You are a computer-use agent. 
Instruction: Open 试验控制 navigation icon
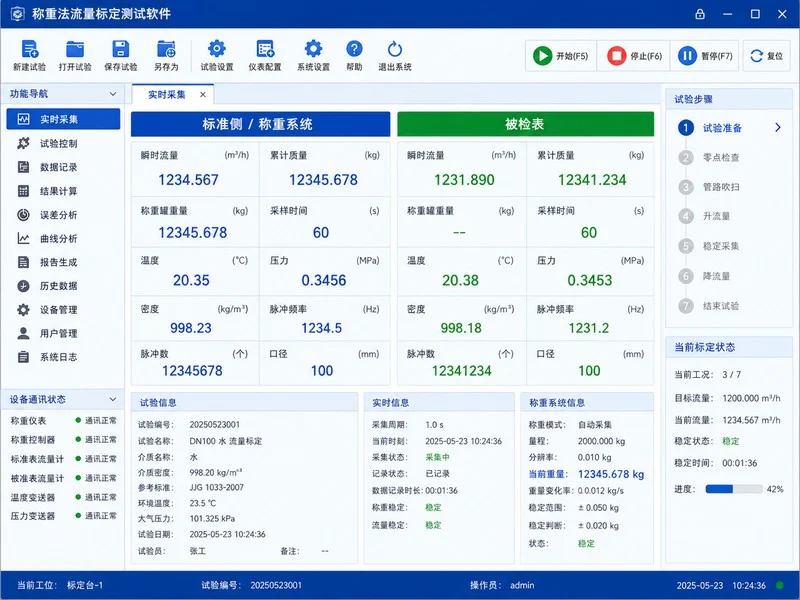(x=23, y=143)
